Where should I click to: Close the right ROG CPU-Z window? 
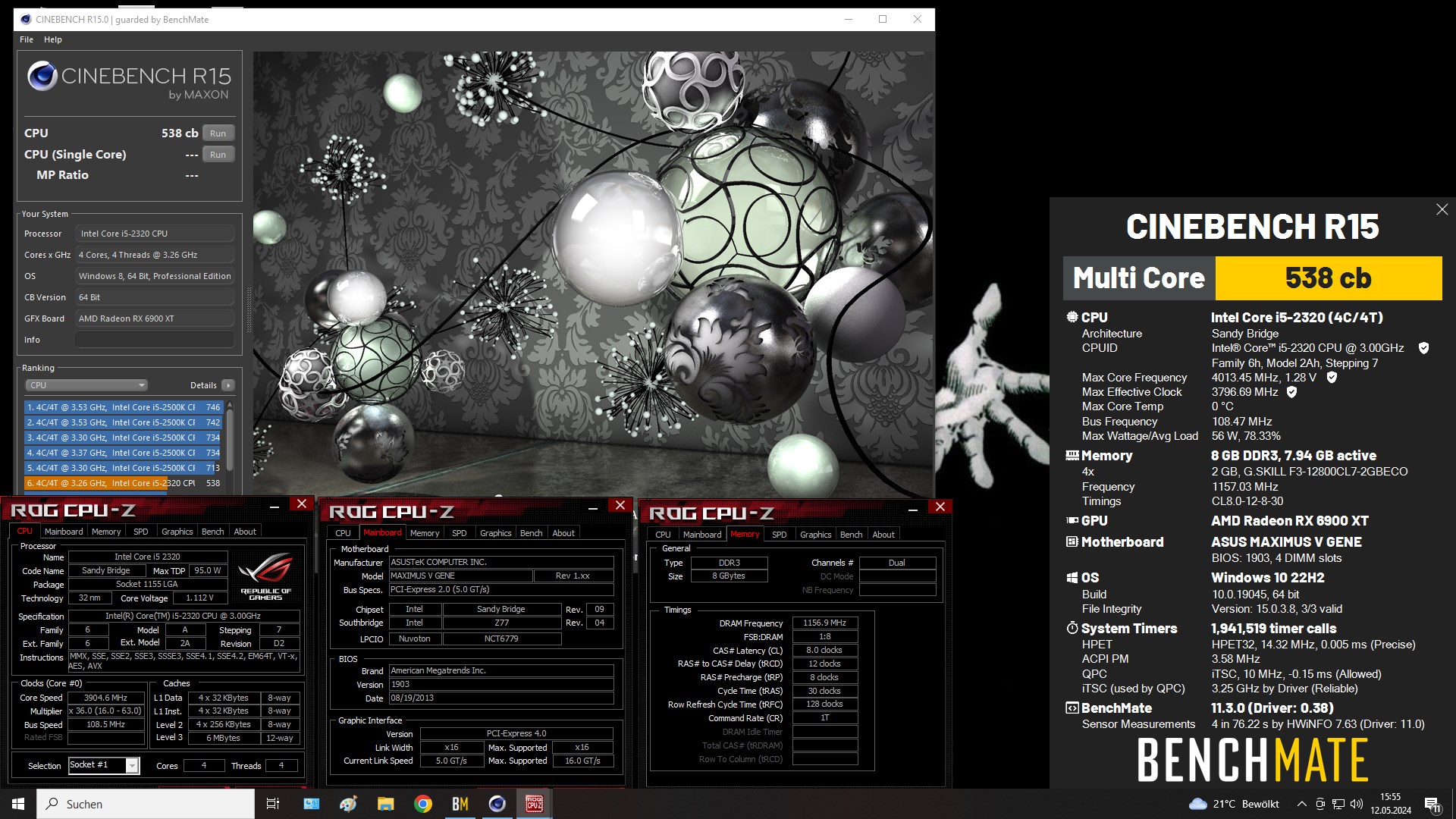(x=940, y=507)
